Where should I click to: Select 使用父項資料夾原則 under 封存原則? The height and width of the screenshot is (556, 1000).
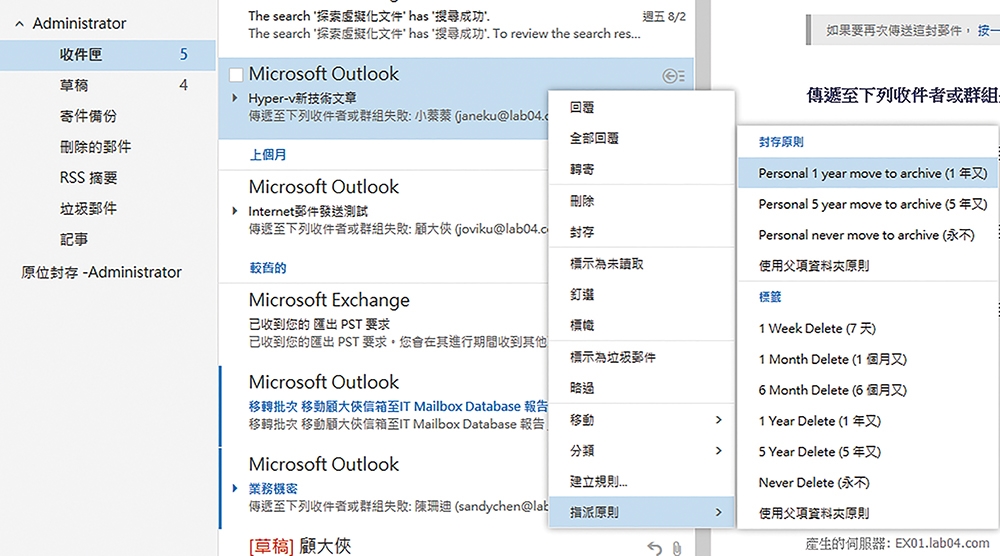869,265
